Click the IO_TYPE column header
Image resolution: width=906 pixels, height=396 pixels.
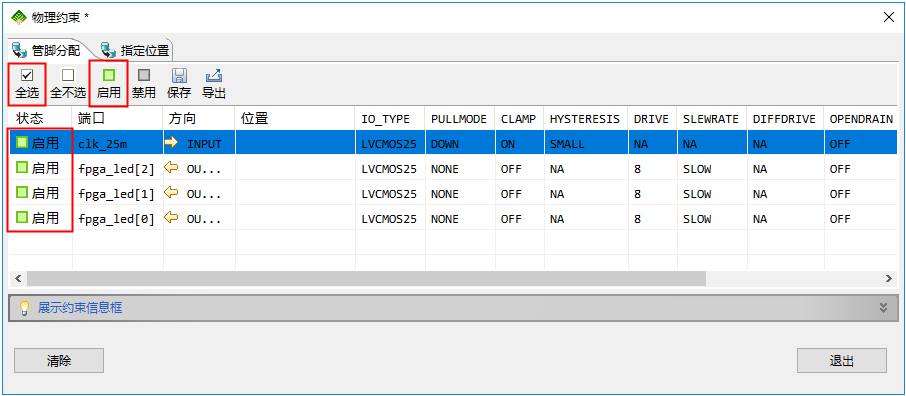pos(390,119)
